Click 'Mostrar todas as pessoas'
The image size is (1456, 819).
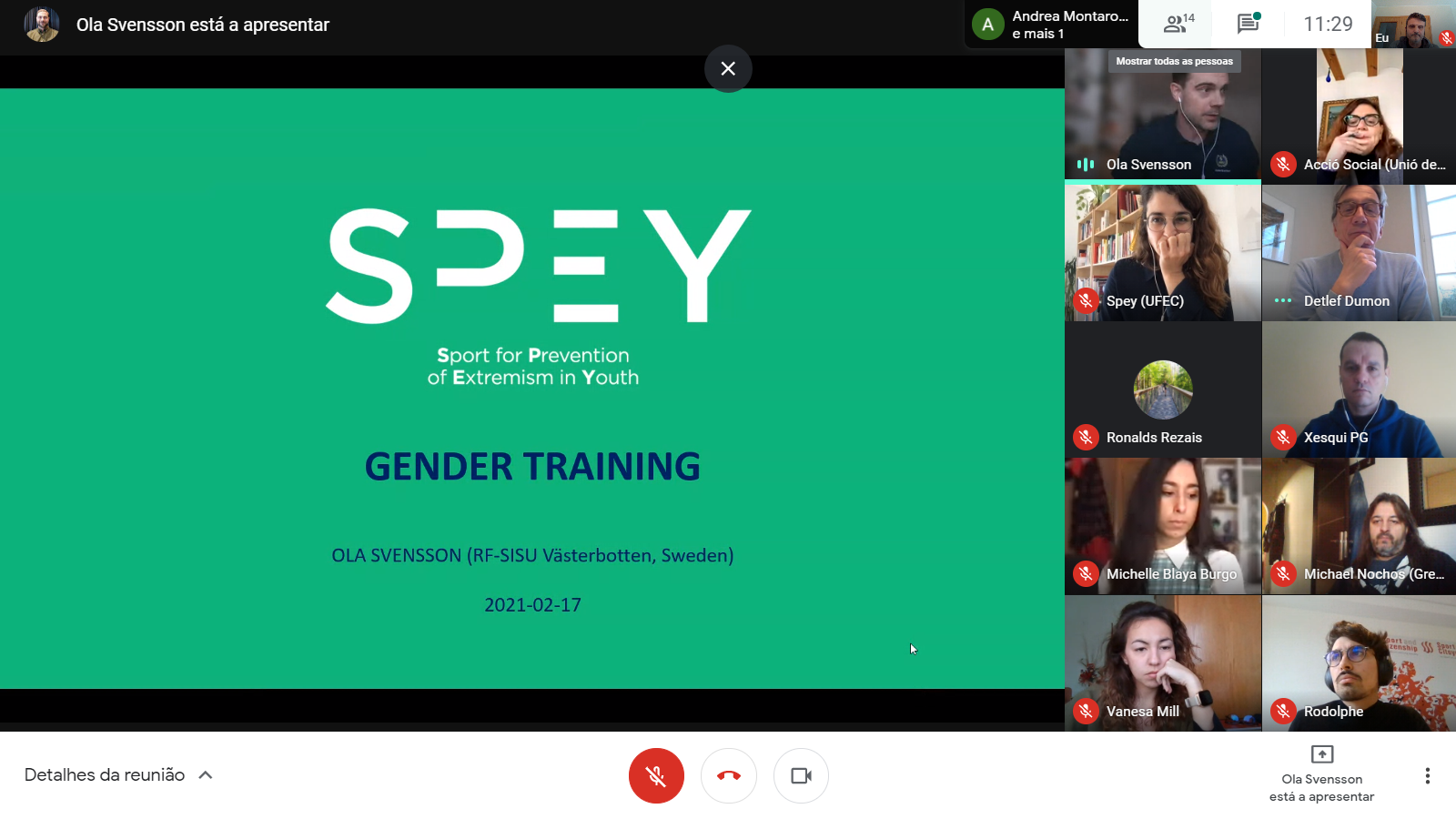[1176, 61]
